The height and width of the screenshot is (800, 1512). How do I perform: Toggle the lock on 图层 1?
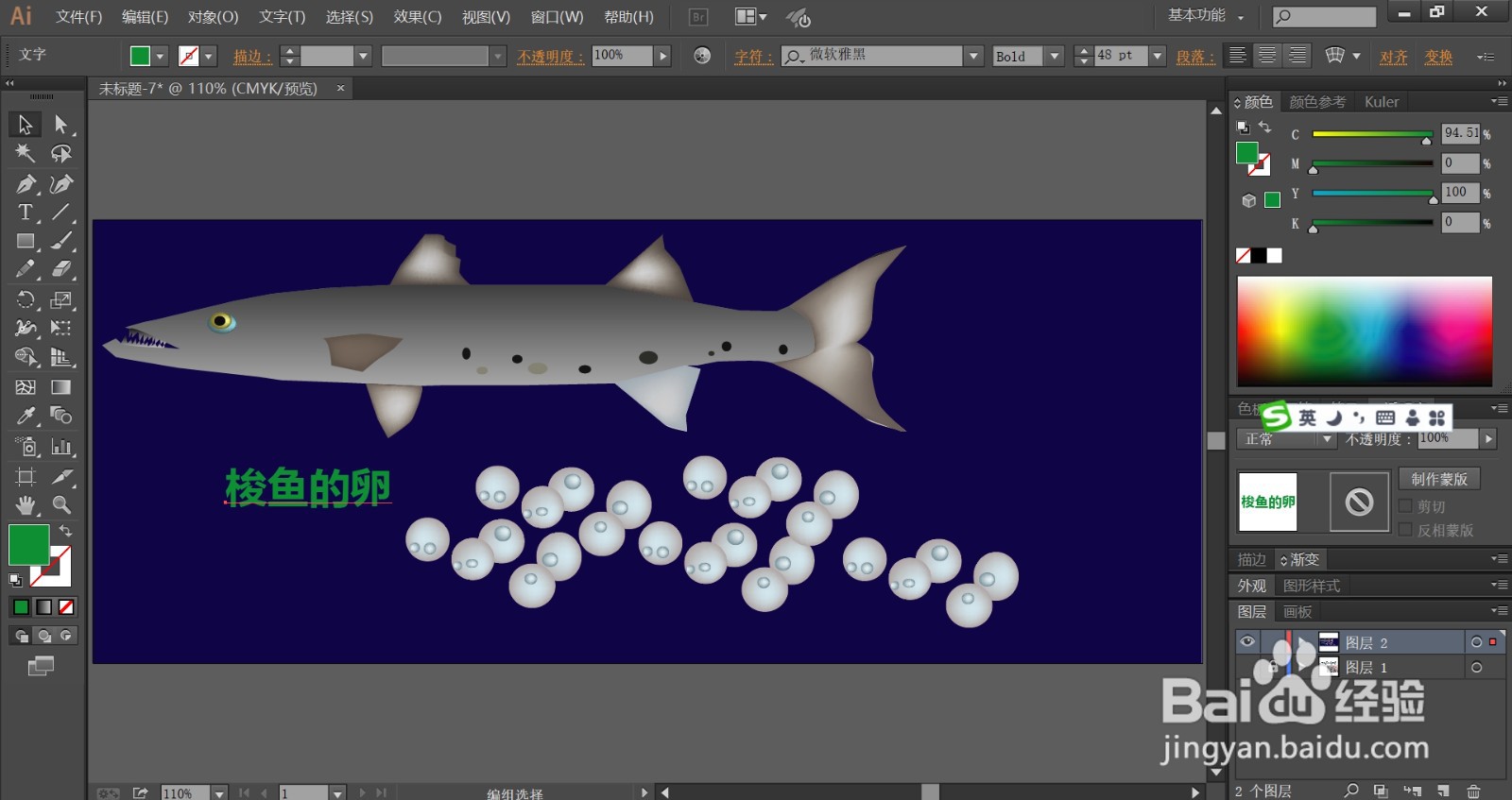pos(1272,667)
